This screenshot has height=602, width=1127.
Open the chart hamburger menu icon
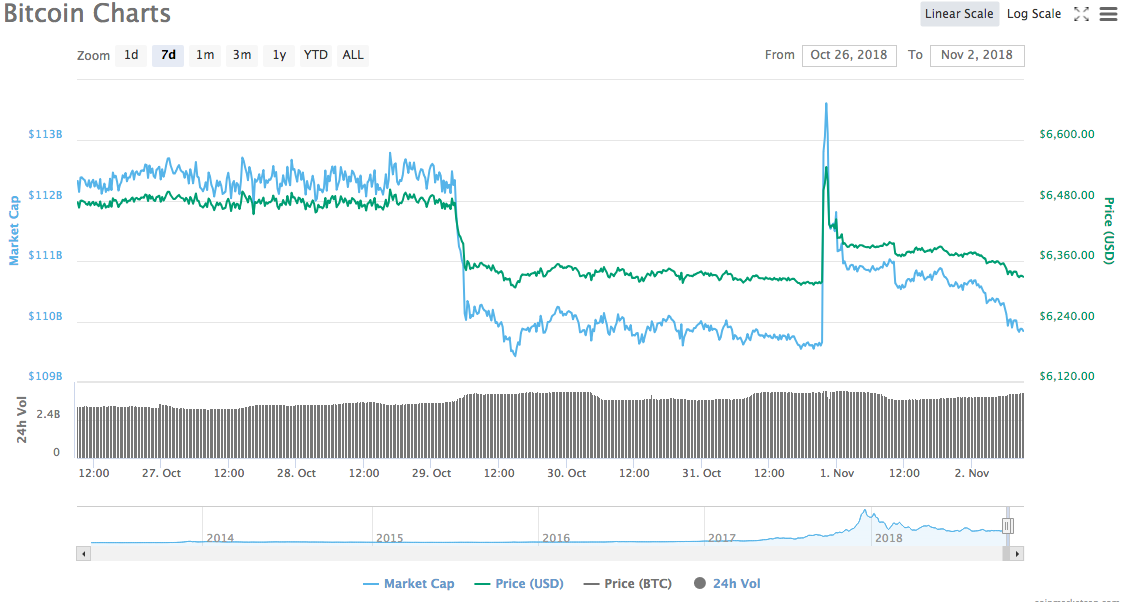coord(1109,14)
